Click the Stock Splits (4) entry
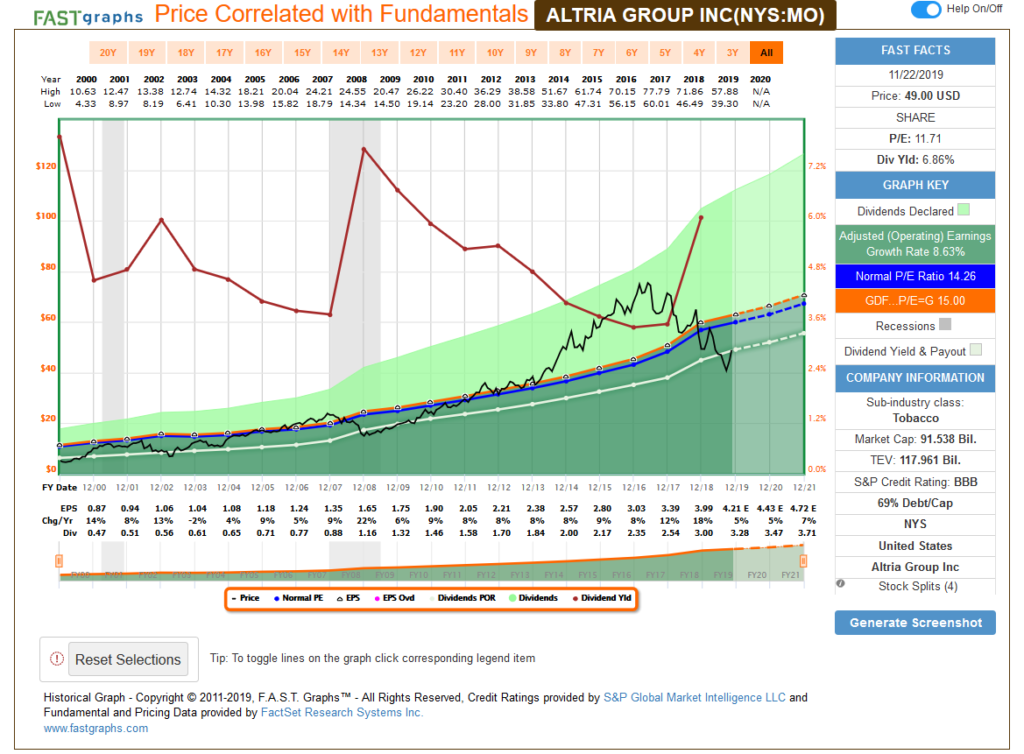The height and width of the screenshot is (754, 1024). point(918,586)
